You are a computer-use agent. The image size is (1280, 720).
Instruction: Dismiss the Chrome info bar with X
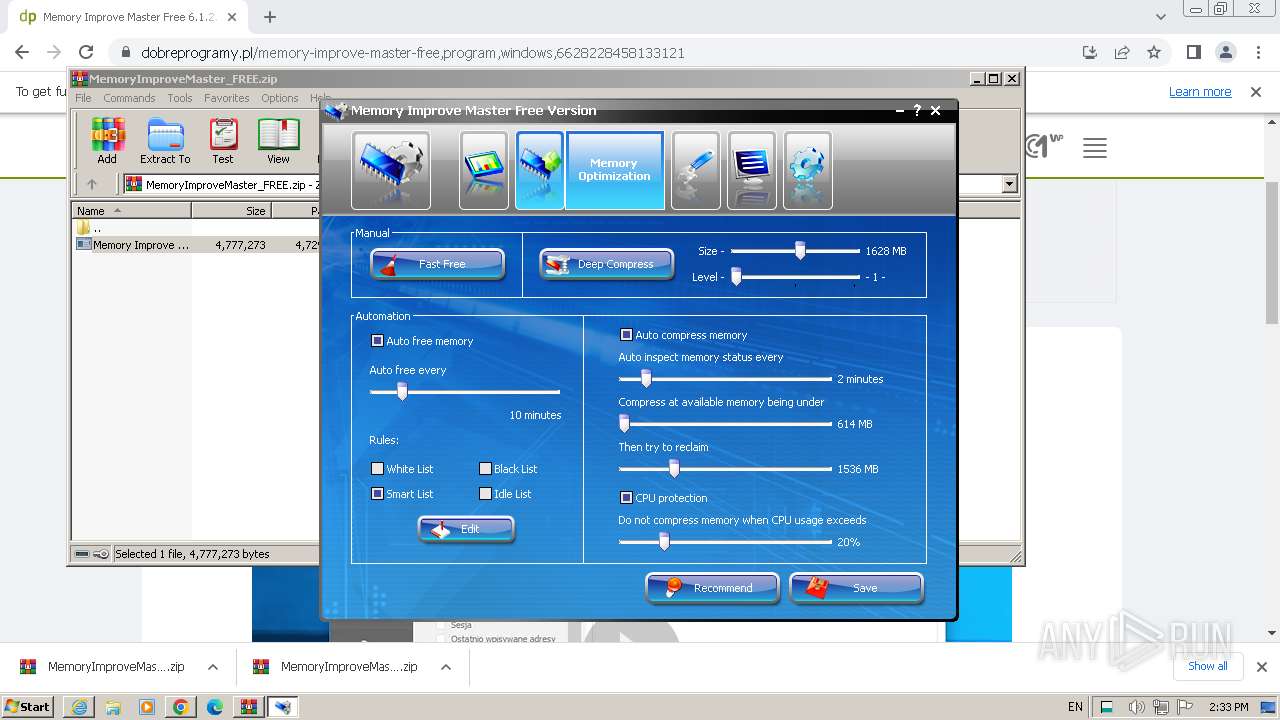[x=1256, y=92]
